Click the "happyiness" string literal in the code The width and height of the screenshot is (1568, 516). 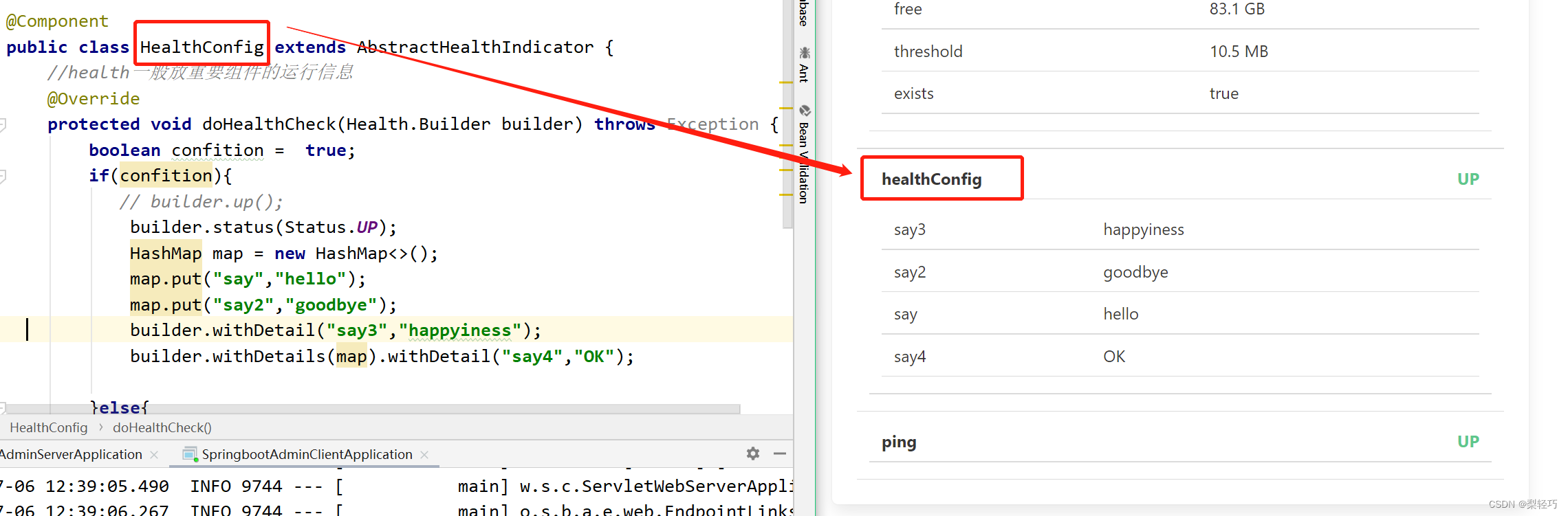(460, 330)
